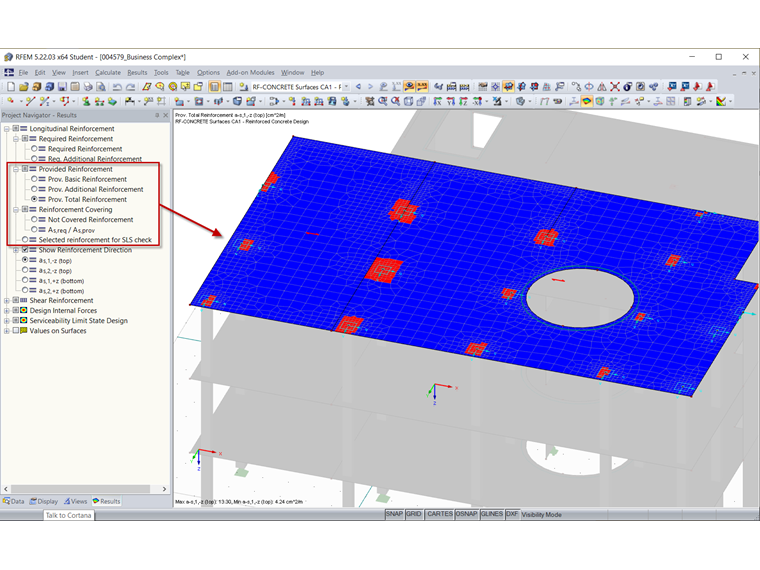This screenshot has height=570, width=760.
Task: Toggle the Project Navigator panel icon
Action: click(214, 87)
